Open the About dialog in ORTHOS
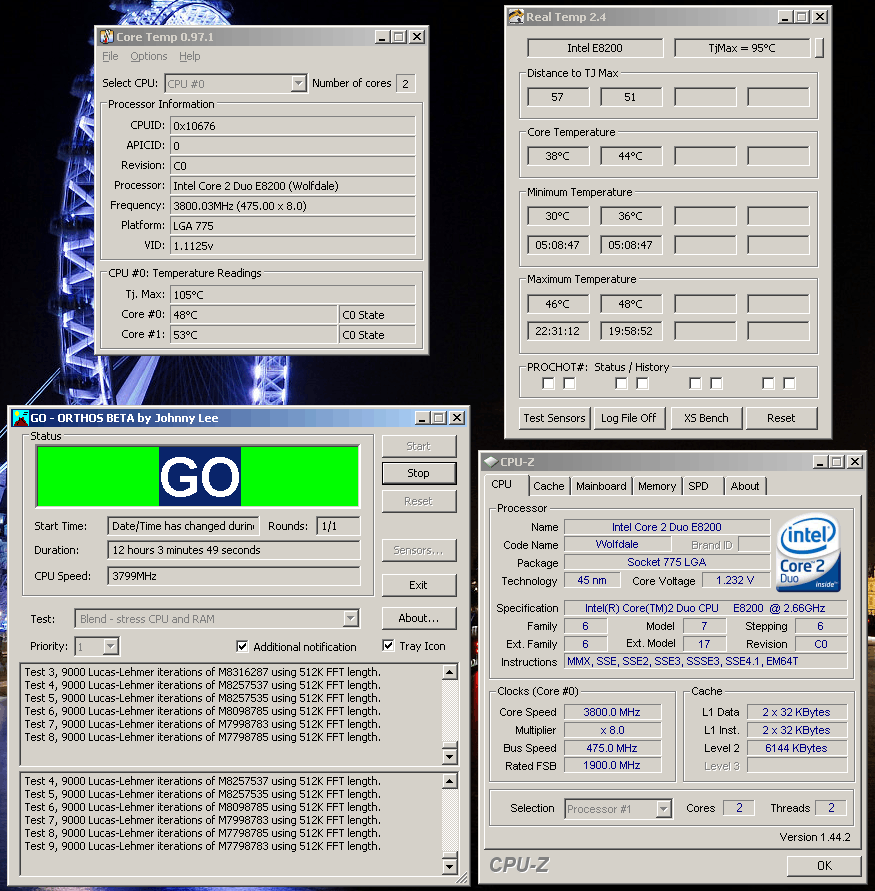This screenshot has height=891, width=875. [x=419, y=618]
